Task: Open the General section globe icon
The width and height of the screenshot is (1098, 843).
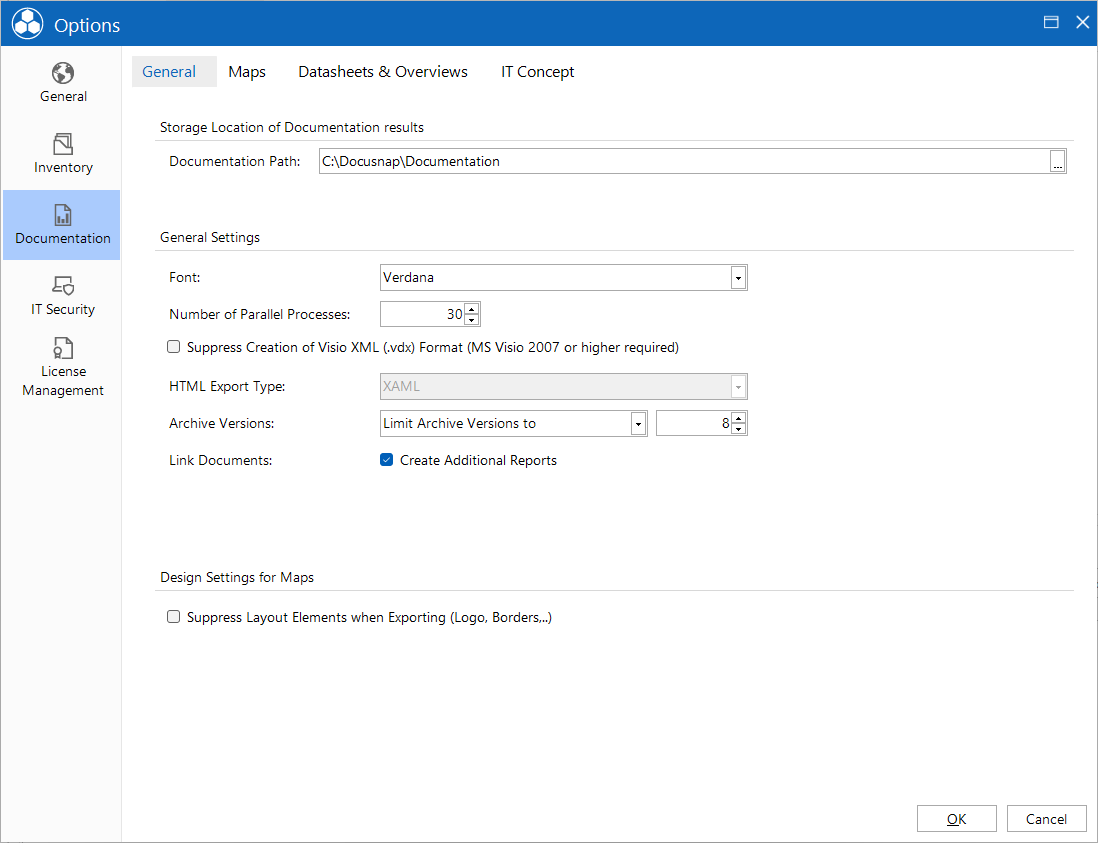Action: 63,73
